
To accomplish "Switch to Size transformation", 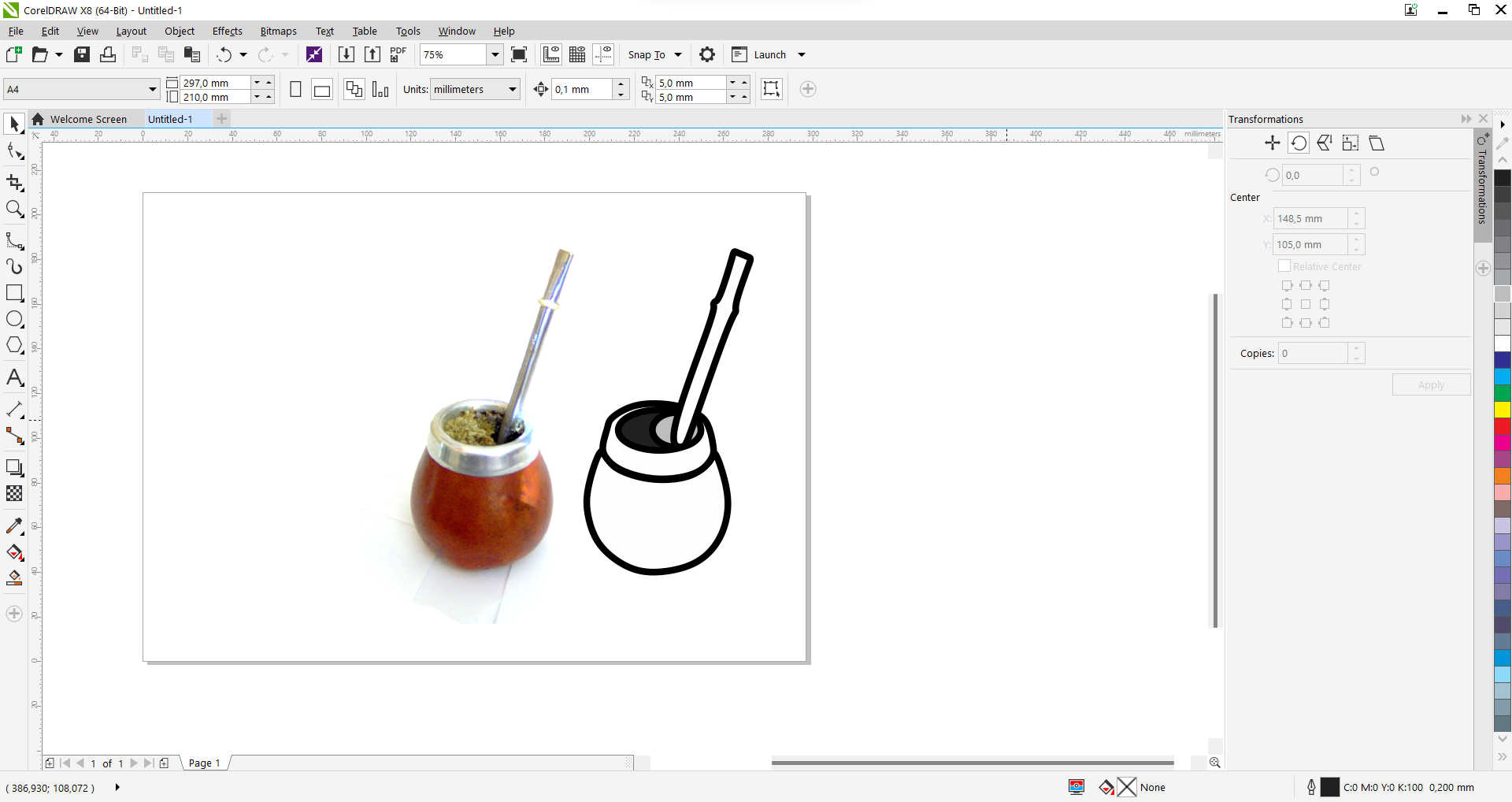I will pos(1351,143).
